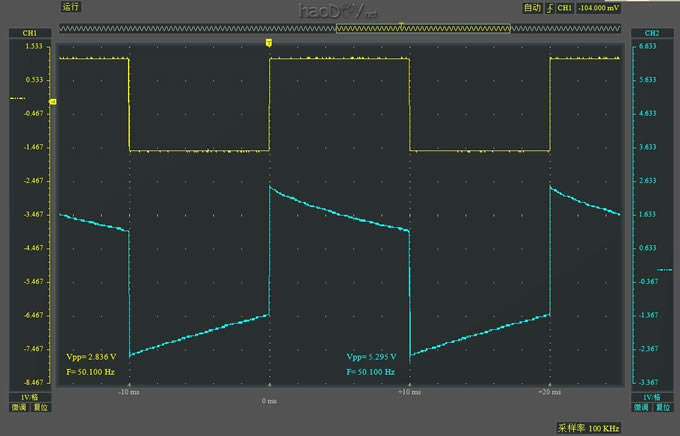This screenshot has height=436, width=680.
Task: Click the cyan CH2 zero-level indicator on right scale
Action: click(x=663, y=270)
